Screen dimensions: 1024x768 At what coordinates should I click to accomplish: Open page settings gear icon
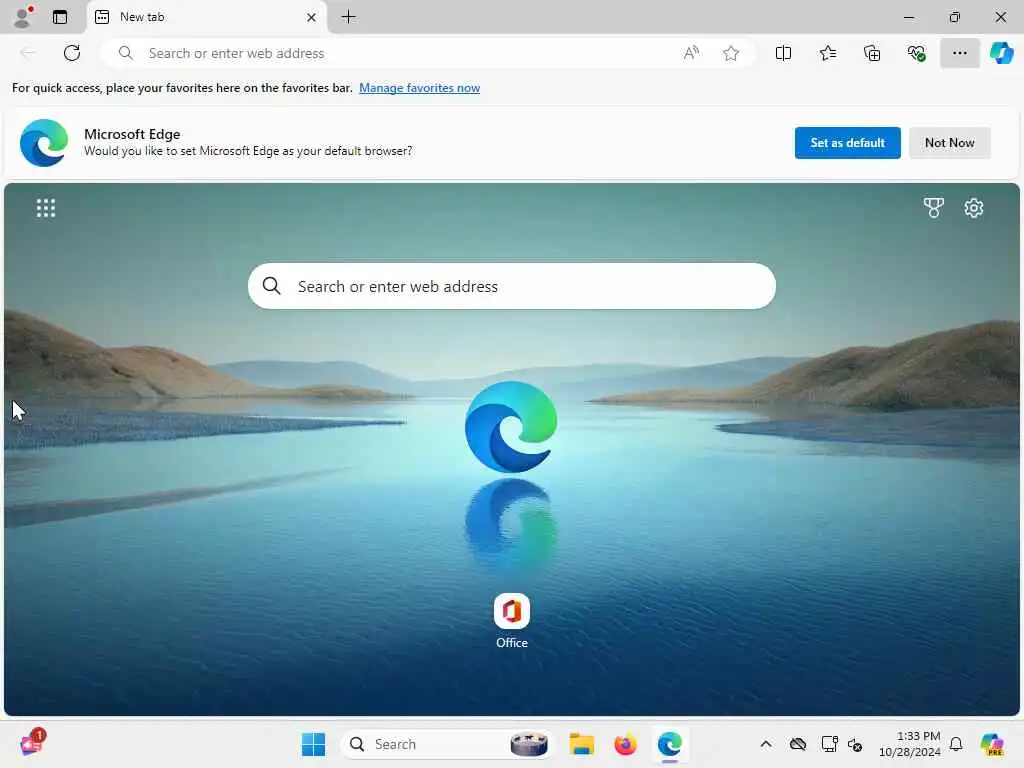(x=973, y=208)
